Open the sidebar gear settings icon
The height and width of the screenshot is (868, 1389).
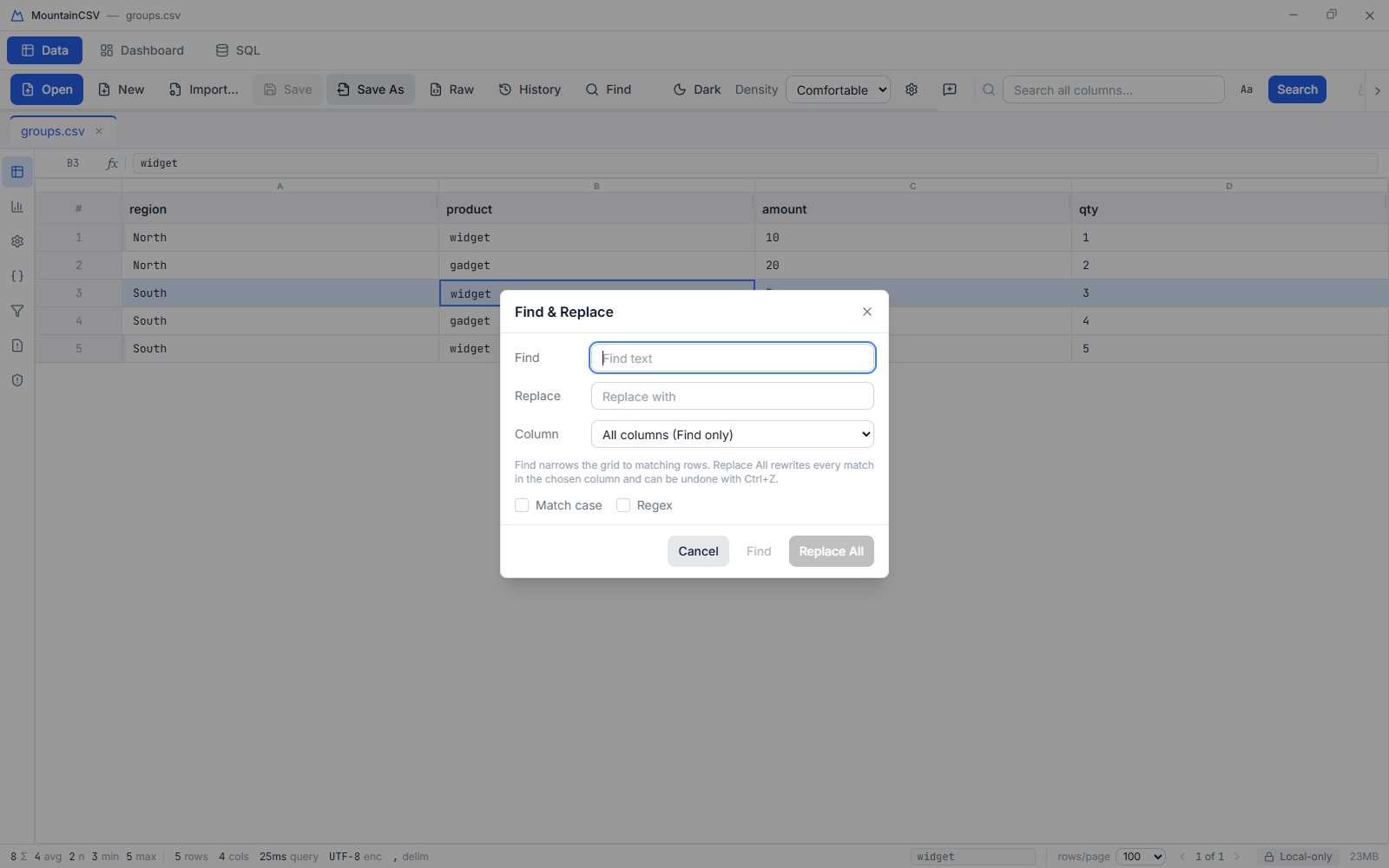pyautogui.click(x=17, y=241)
